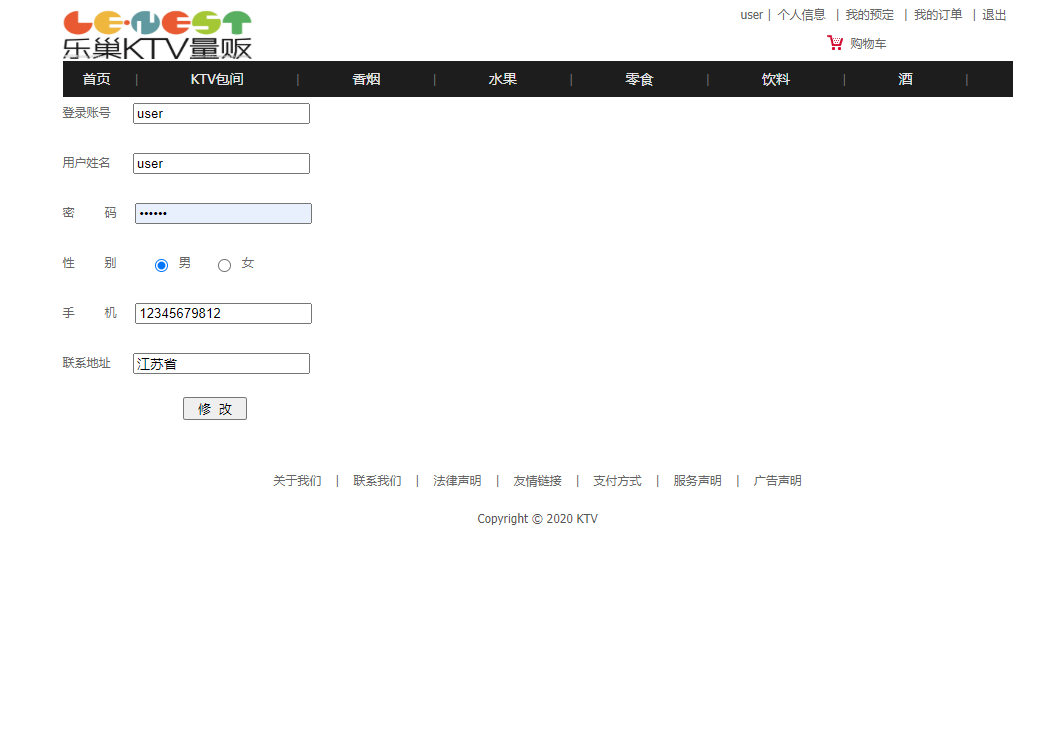Browse the 零食 snacks category
This screenshot has height=753, width=1053.
[639, 79]
